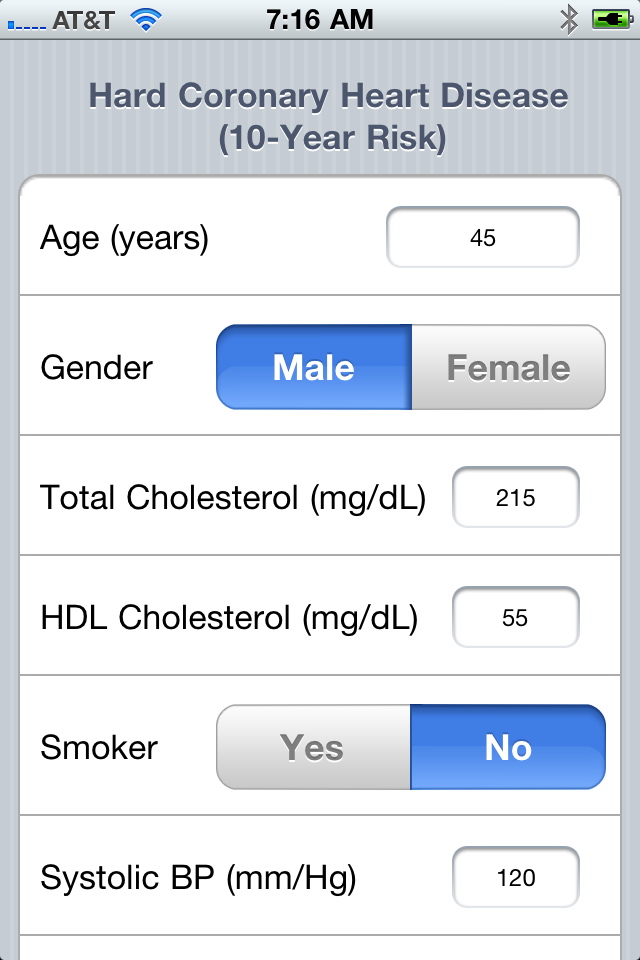The height and width of the screenshot is (960, 640).
Task: Edit Total Cholesterol field showing 215
Action: tap(516, 497)
